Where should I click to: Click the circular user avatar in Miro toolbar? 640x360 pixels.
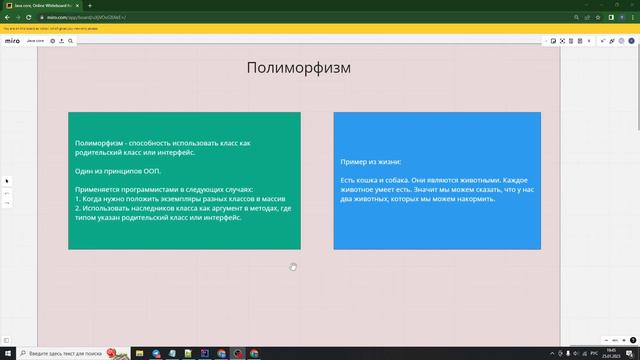tap(631, 41)
